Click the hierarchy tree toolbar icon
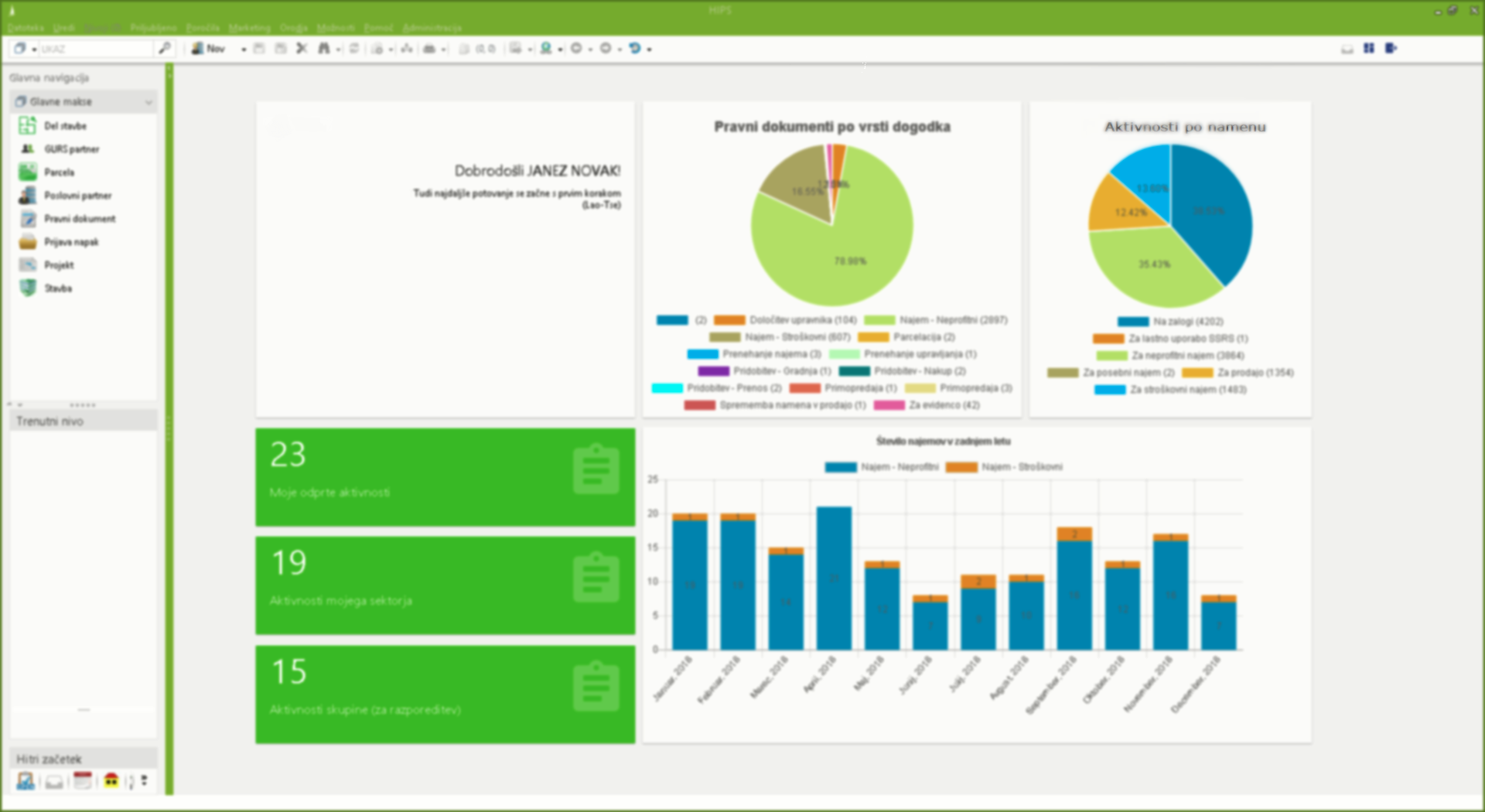1485x812 pixels. (407, 48)
